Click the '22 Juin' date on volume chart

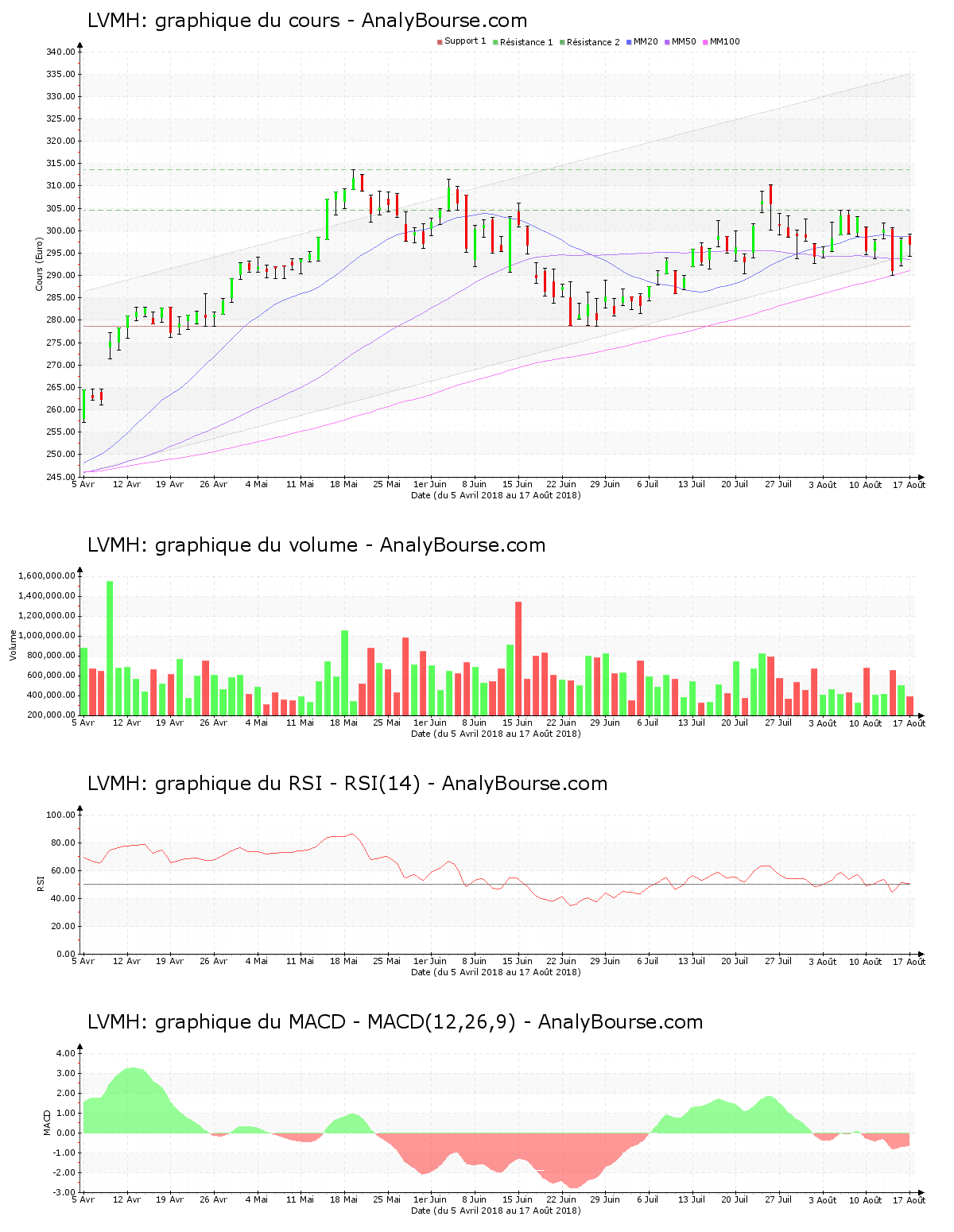(560, 723)
